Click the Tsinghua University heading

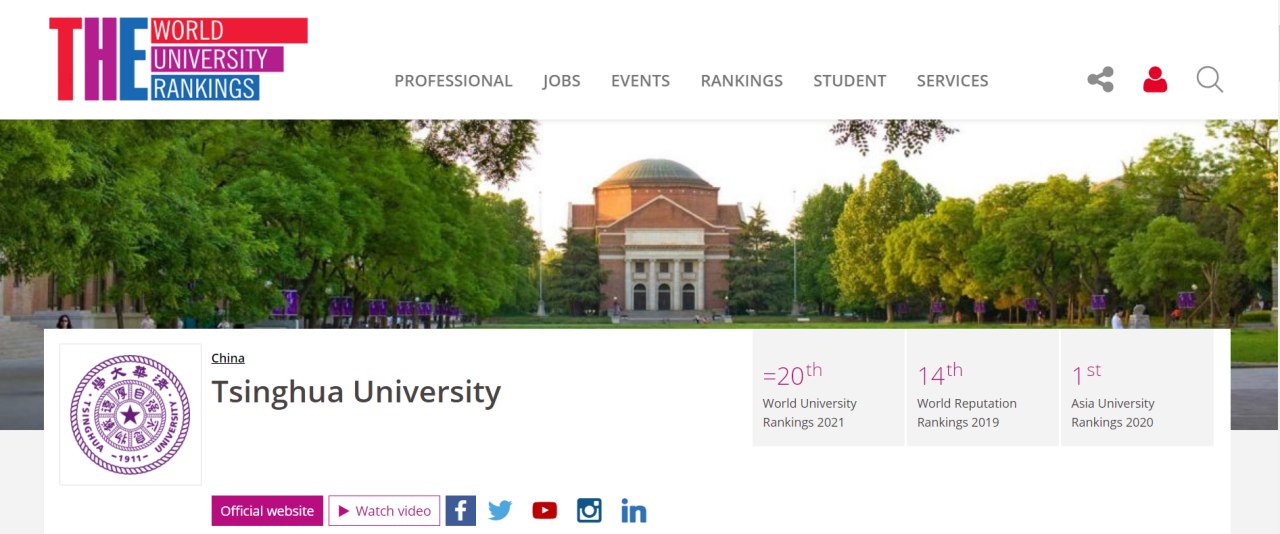356,392
